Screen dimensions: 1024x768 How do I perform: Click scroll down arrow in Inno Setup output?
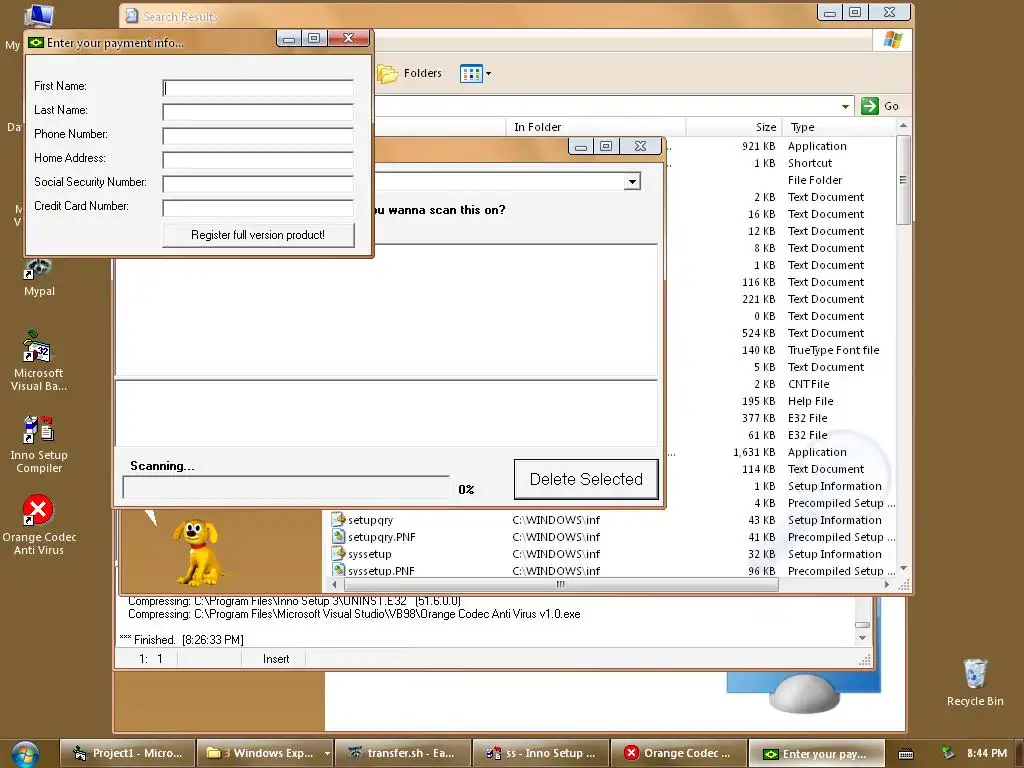pyautogui.click(x=862, y=637)
